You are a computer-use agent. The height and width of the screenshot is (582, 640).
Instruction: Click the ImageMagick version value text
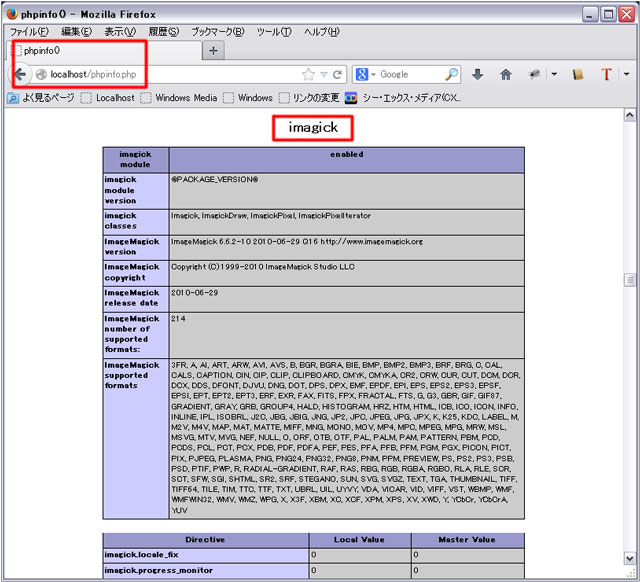pos(297,242)
